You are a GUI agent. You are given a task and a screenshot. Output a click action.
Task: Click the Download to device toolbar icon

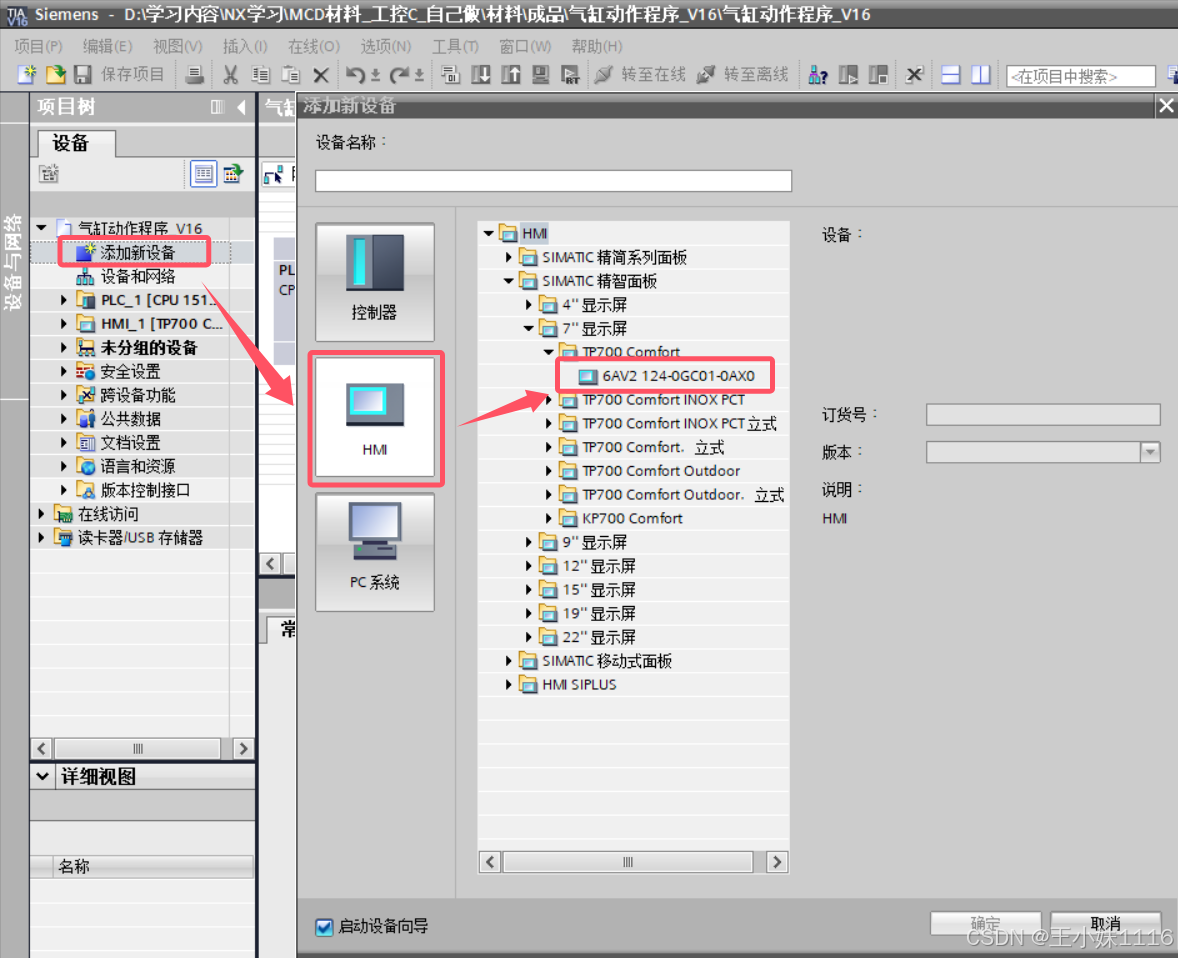[x=481, y=74]
